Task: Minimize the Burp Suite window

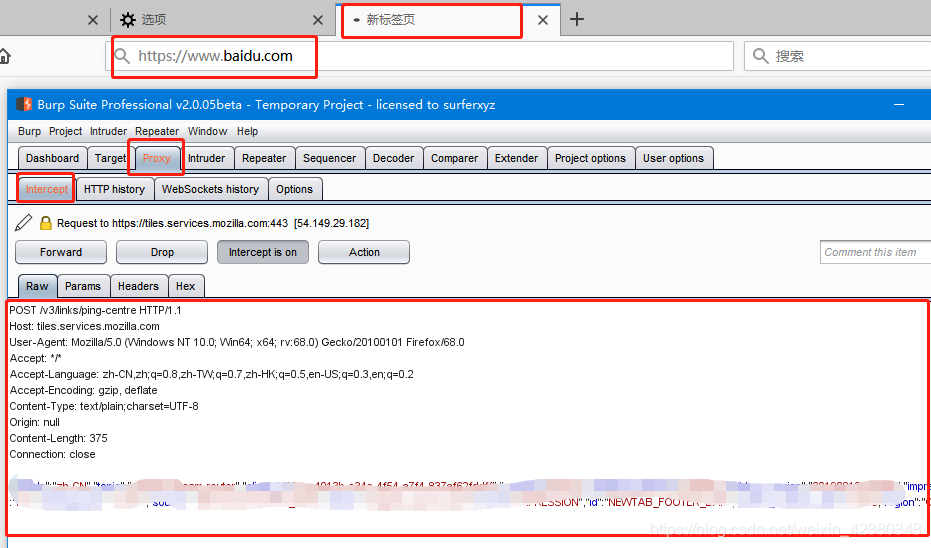Action: (899, 104)
